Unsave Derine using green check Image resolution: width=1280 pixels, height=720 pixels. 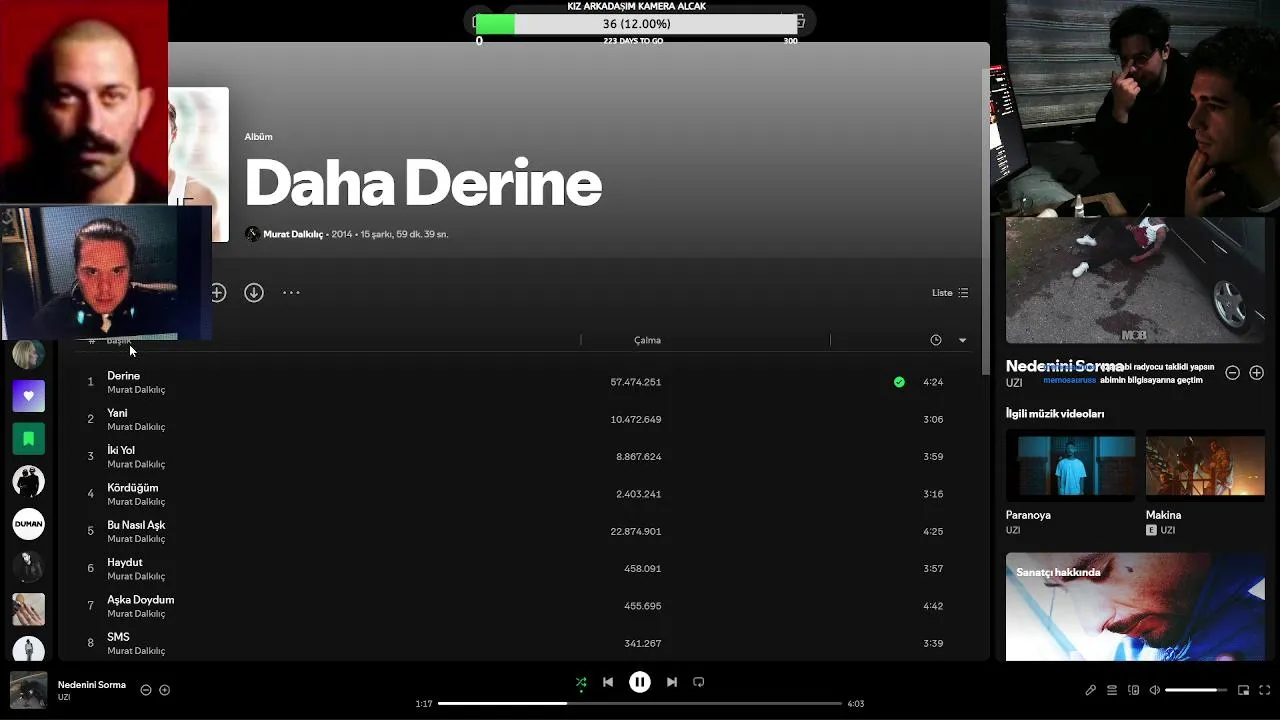coord(899,382)
